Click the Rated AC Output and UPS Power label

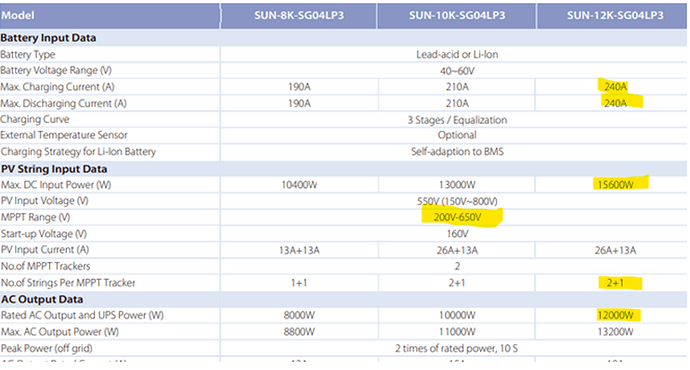tap(82, 315)
